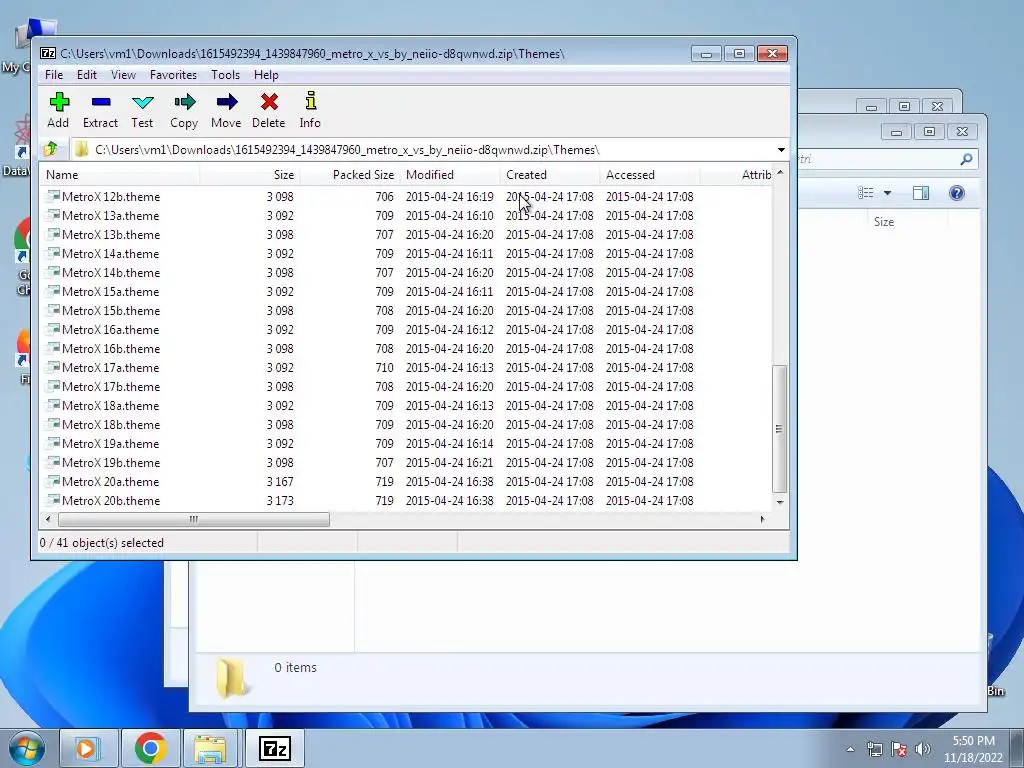Open view options dropdown arrow in Explorer window
The width and height of the screenshot is (1024, 768).
coord(888,193)
